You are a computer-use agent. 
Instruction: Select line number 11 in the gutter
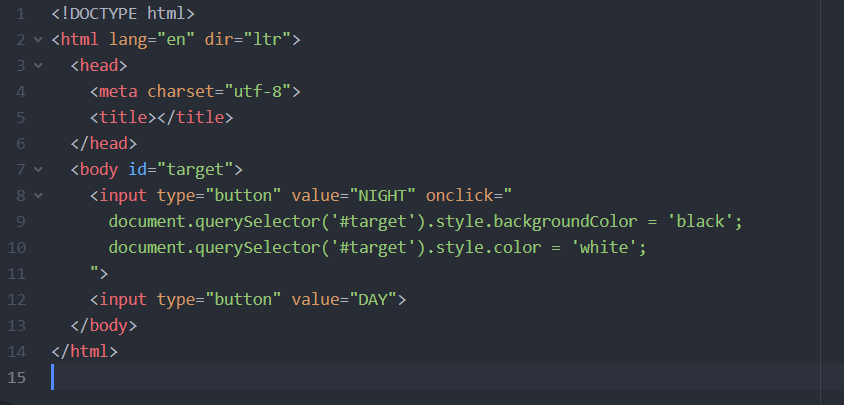[16, 273]
